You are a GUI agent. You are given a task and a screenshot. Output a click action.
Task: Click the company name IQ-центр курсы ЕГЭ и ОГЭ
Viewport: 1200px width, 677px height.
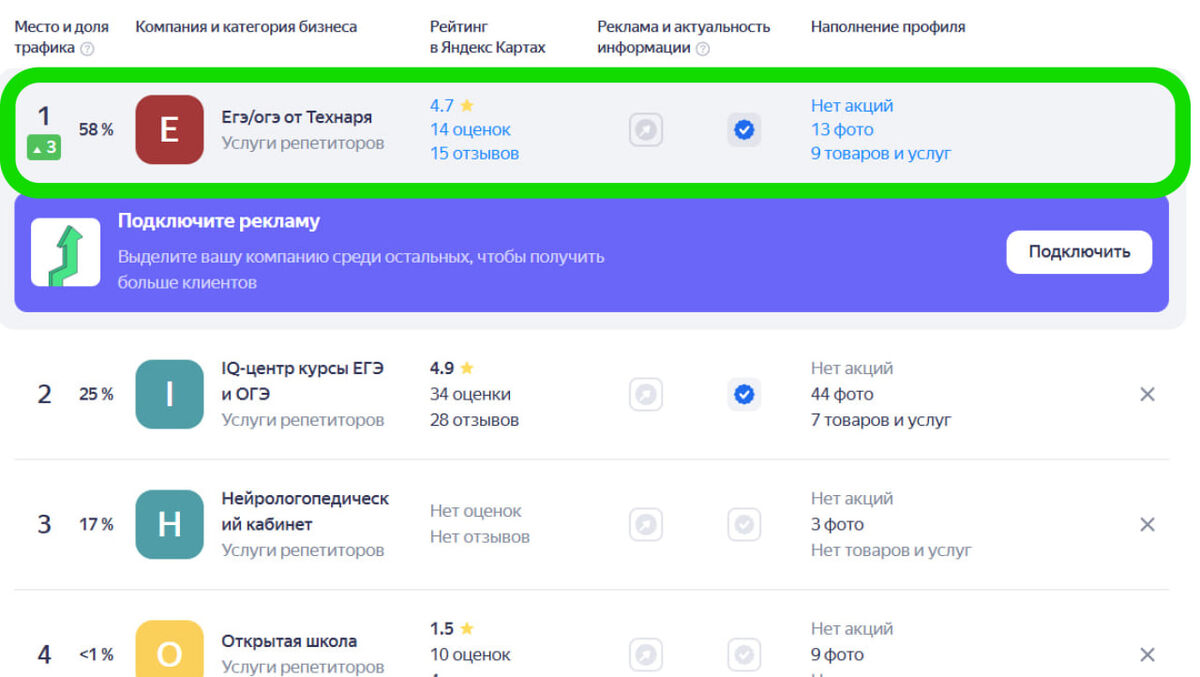pyautogui.click(x=302, y=381)
